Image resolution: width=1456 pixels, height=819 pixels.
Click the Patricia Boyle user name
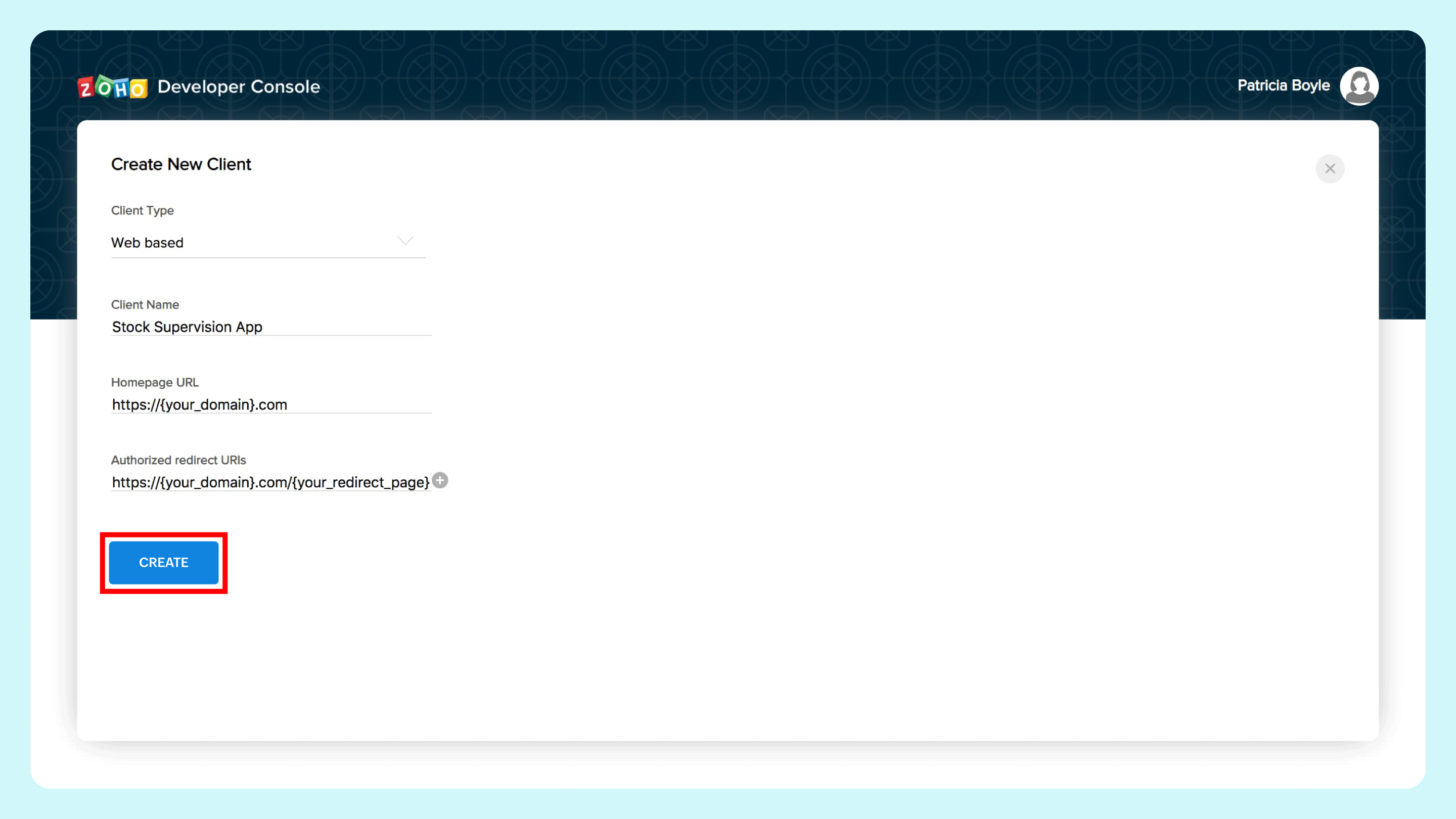point(1284,85)
